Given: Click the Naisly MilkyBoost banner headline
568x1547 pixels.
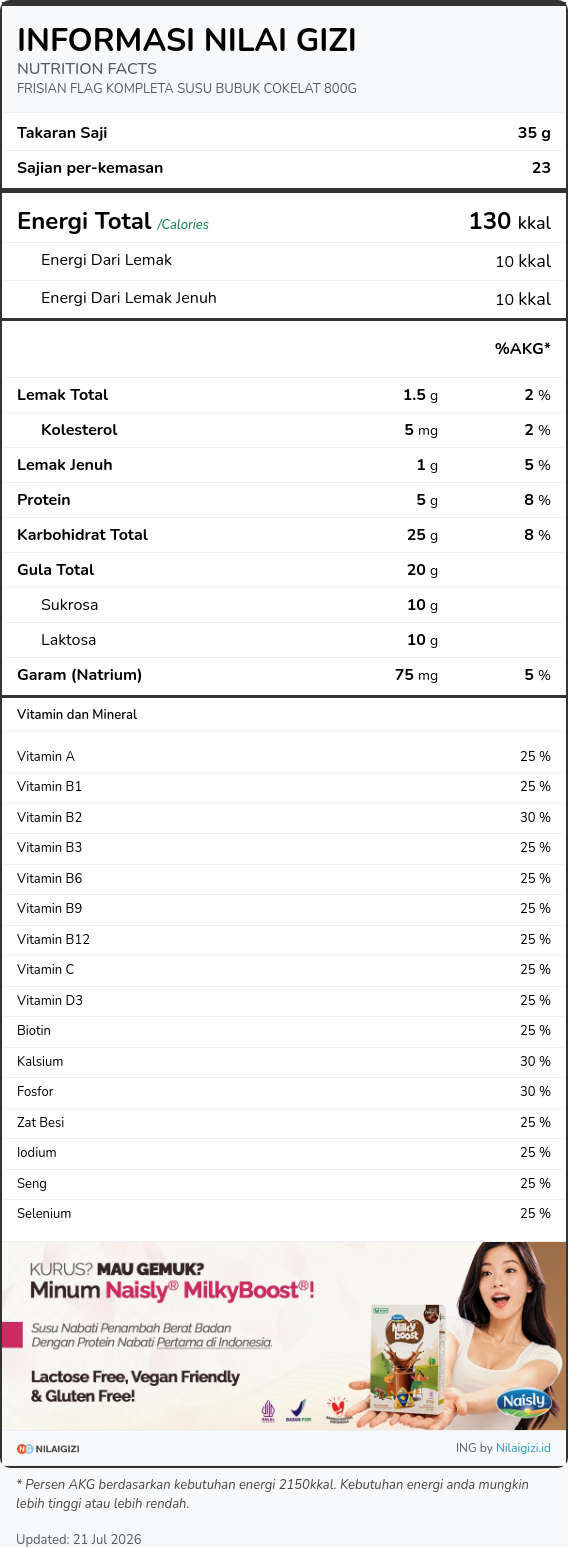Looking at the screenshot, I should tap(172, 1290).
